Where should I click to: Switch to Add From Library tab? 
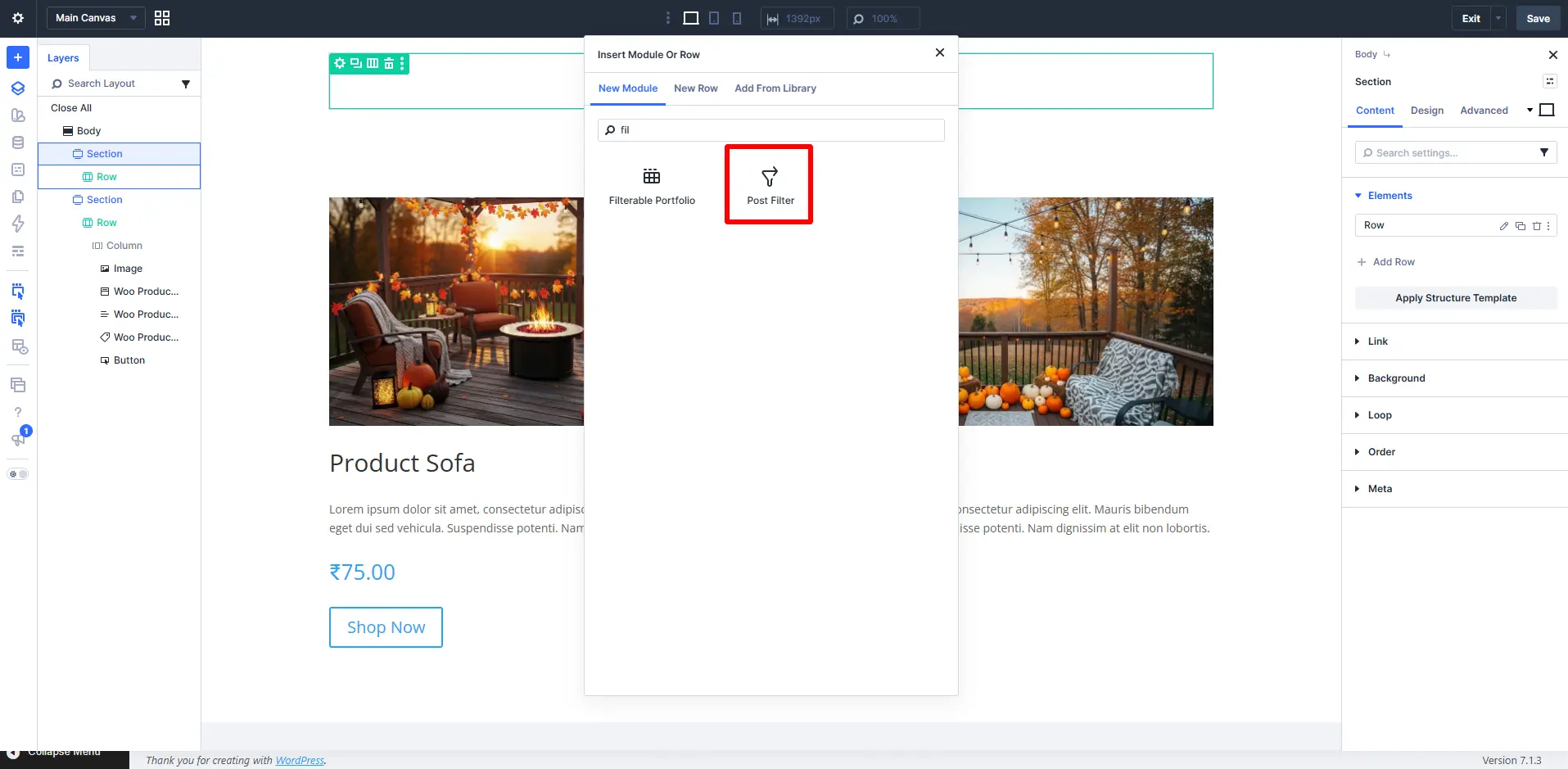(x=775, y=88)
